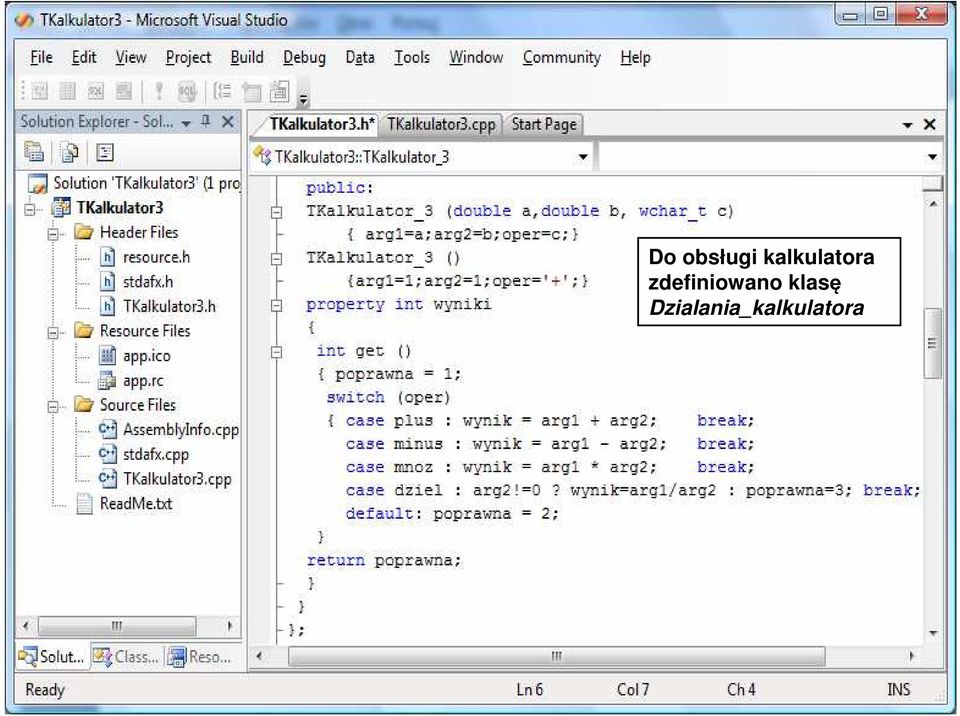Viewport: 960px width, 716px height.
Task: Select the app.rc resource file
Action: tap(143, 380)
